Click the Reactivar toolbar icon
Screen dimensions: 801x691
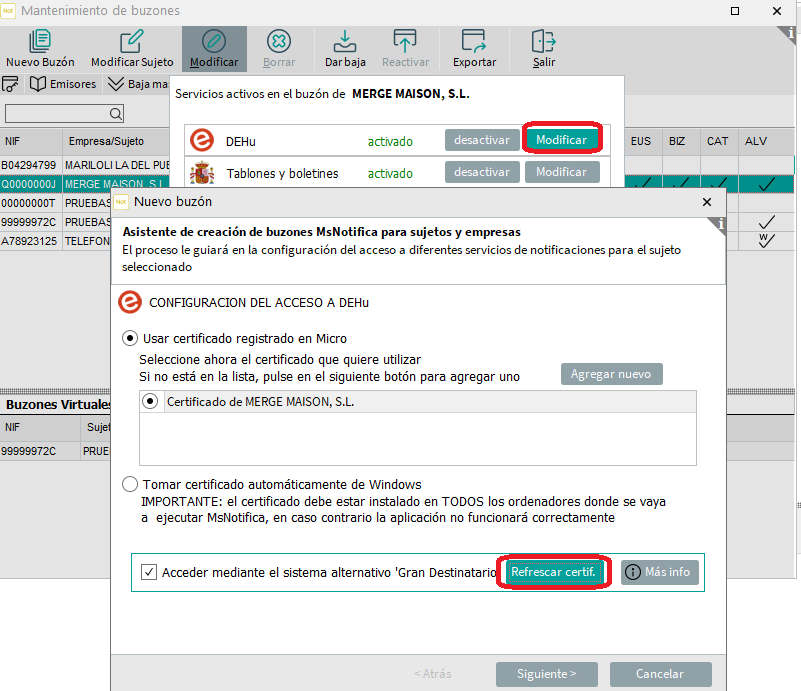pos(405,42)
